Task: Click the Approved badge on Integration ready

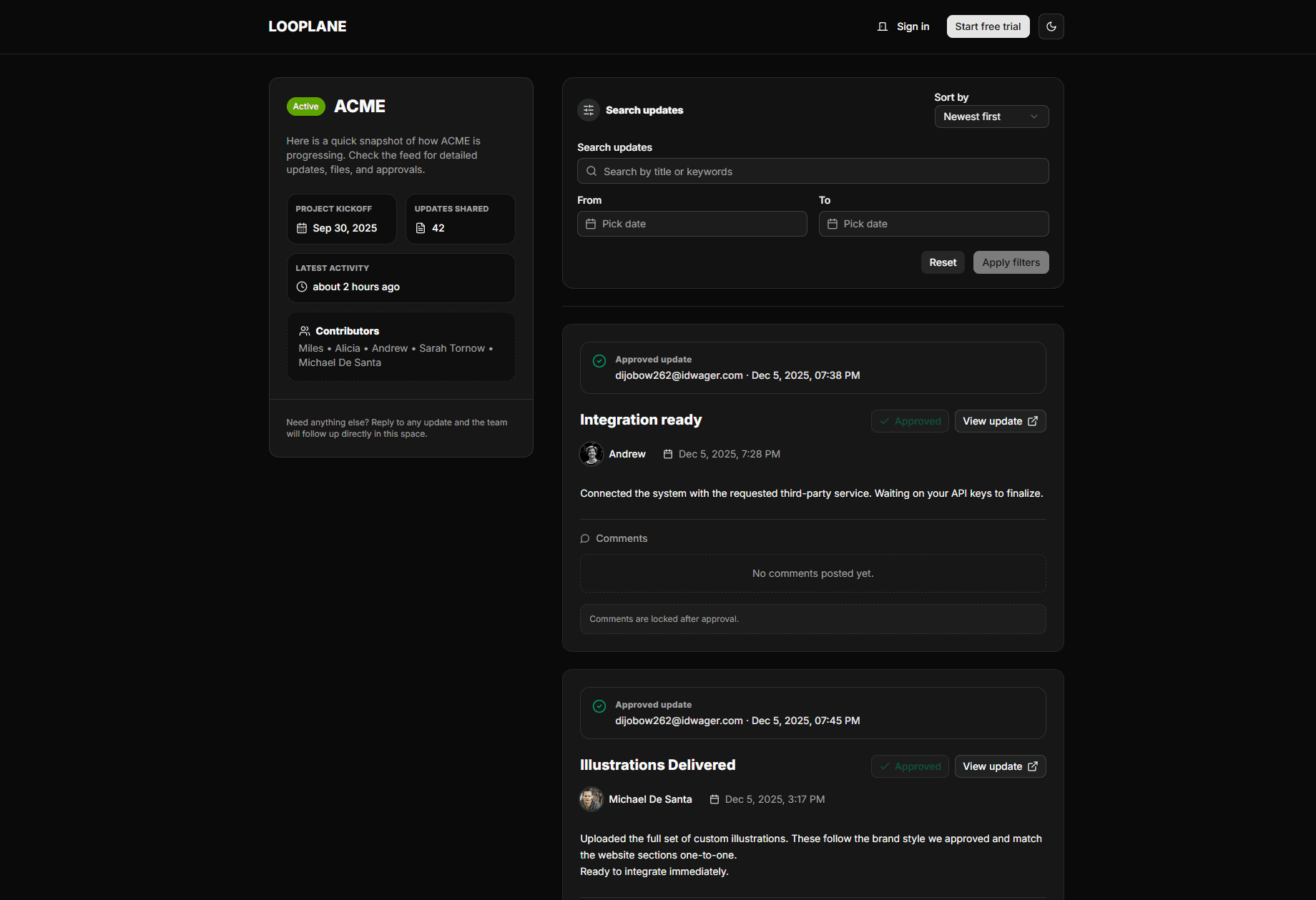Action: [x=910, y=421]
